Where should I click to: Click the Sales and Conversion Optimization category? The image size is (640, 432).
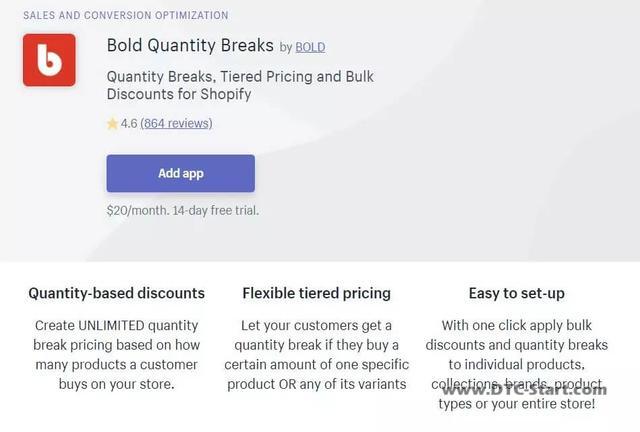coord(126,16)
